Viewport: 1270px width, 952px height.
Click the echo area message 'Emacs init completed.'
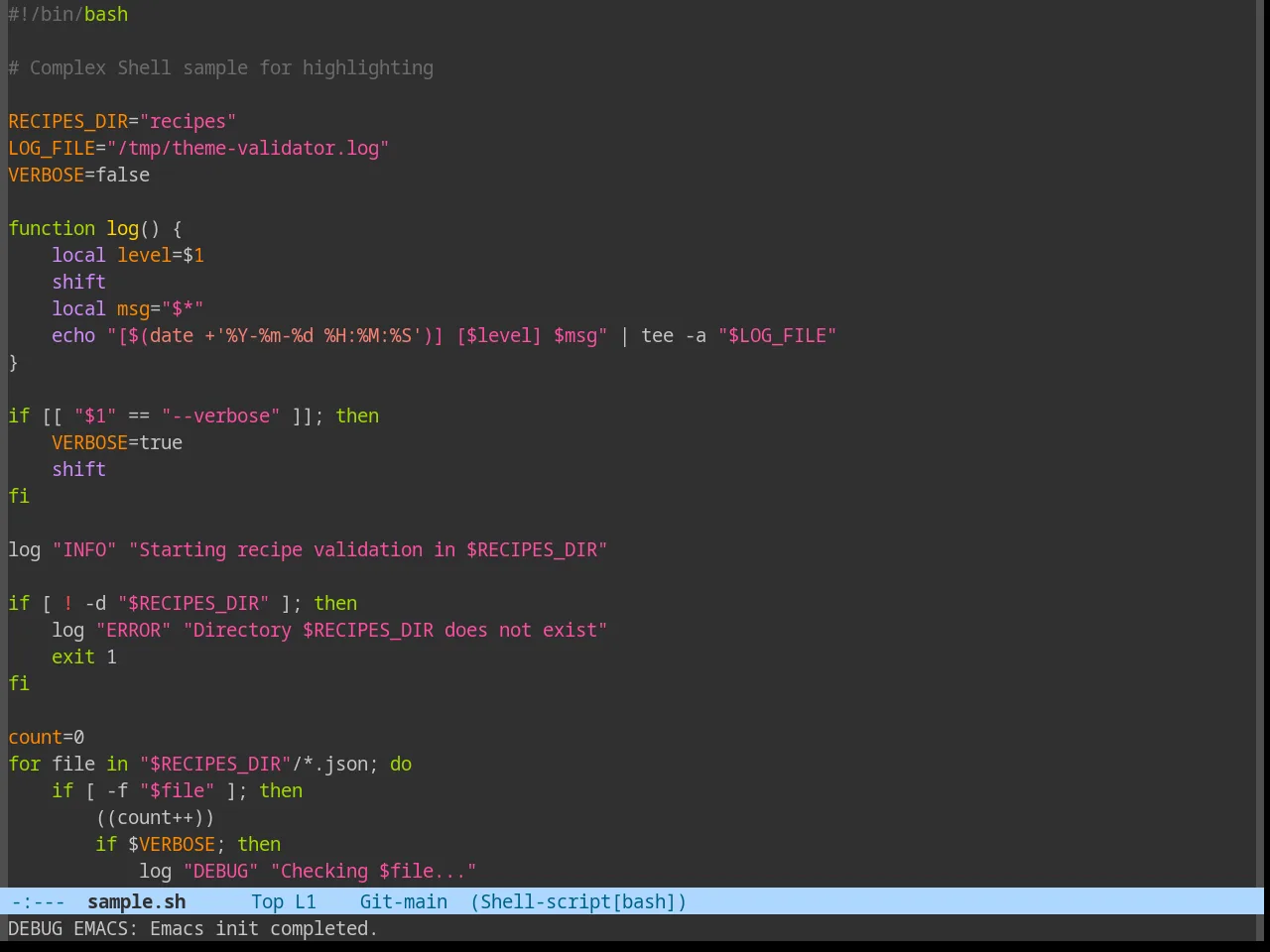pos(264,928)
